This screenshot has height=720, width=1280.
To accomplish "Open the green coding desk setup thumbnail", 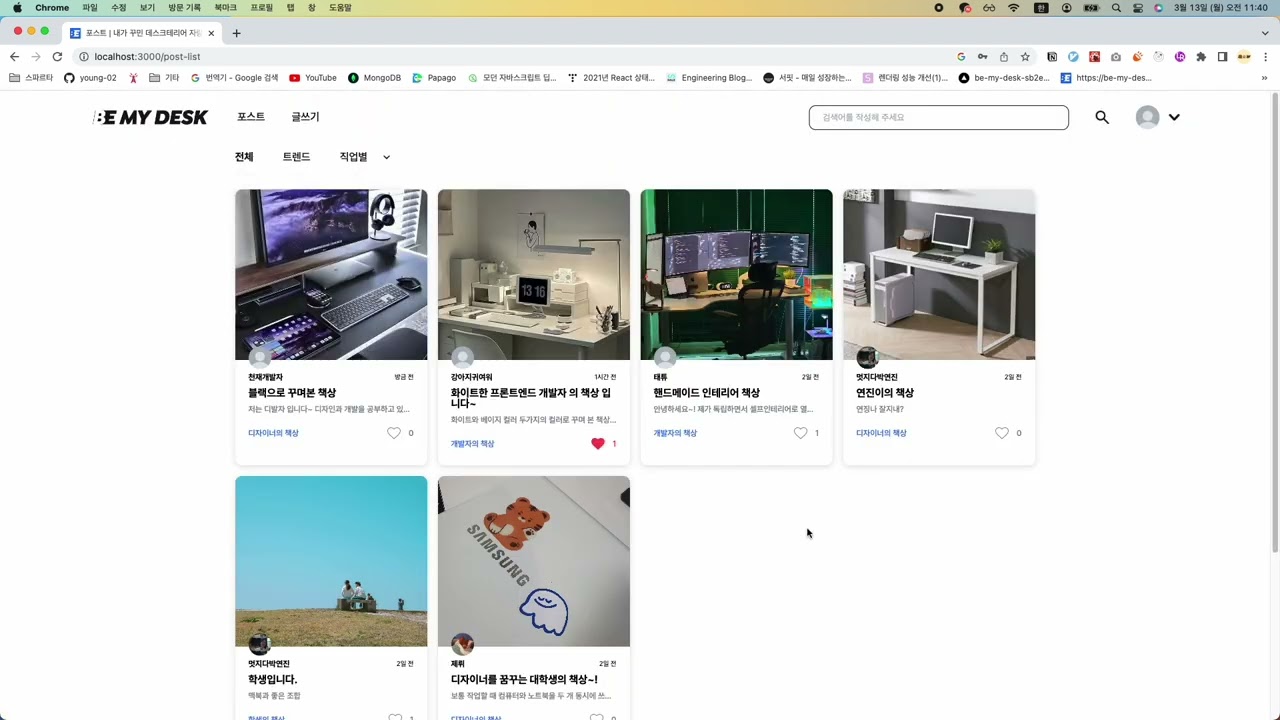I will coord(736,274).
